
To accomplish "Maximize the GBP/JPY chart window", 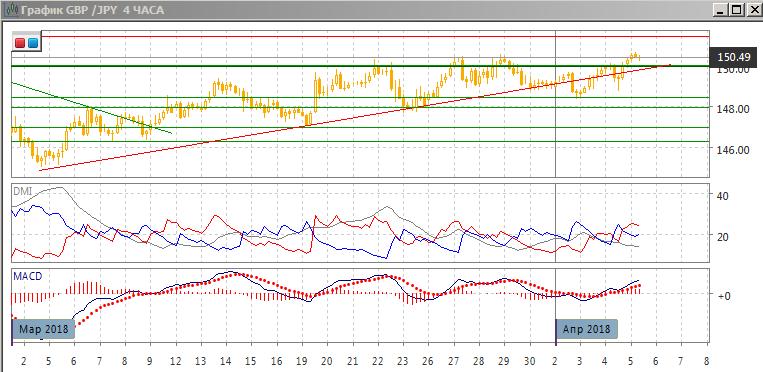I will (x=737, y=9).
